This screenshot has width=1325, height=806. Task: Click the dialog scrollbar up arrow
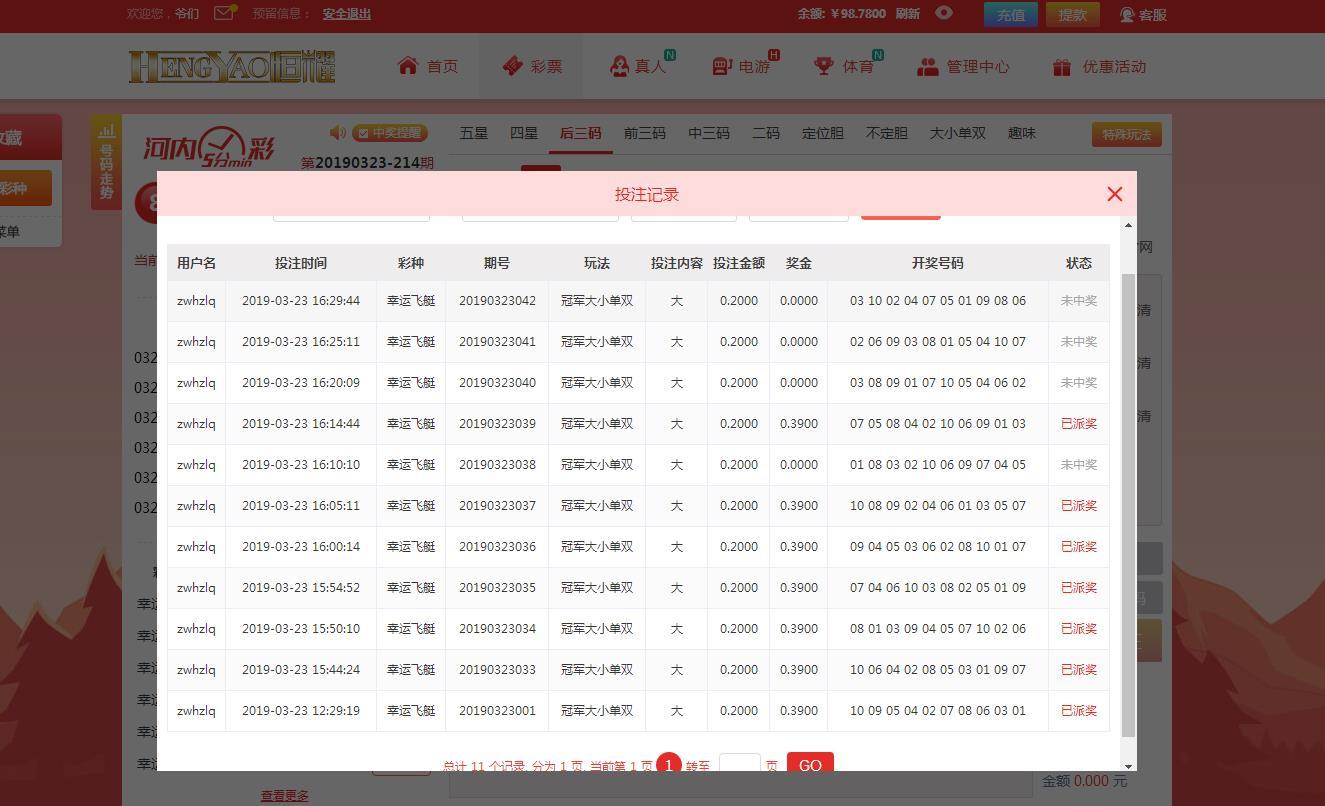(1129, 224)
